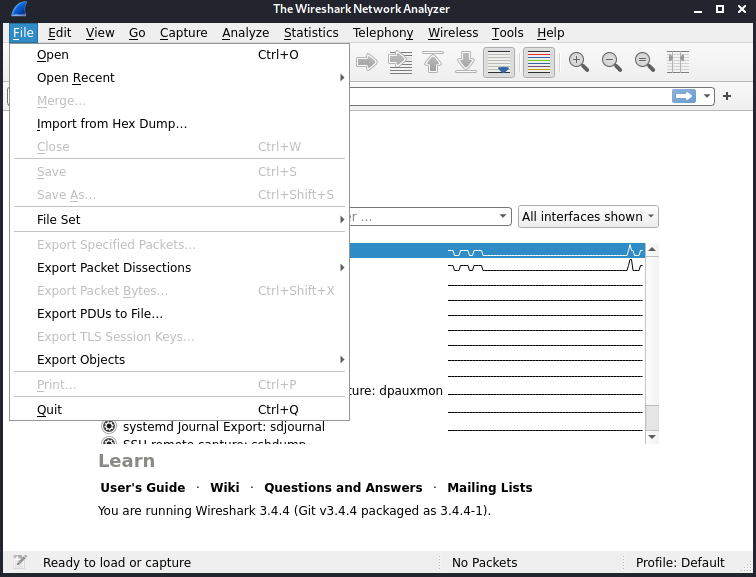Maximize the Wireshark window
756x577 pixels.
(720, 9)
